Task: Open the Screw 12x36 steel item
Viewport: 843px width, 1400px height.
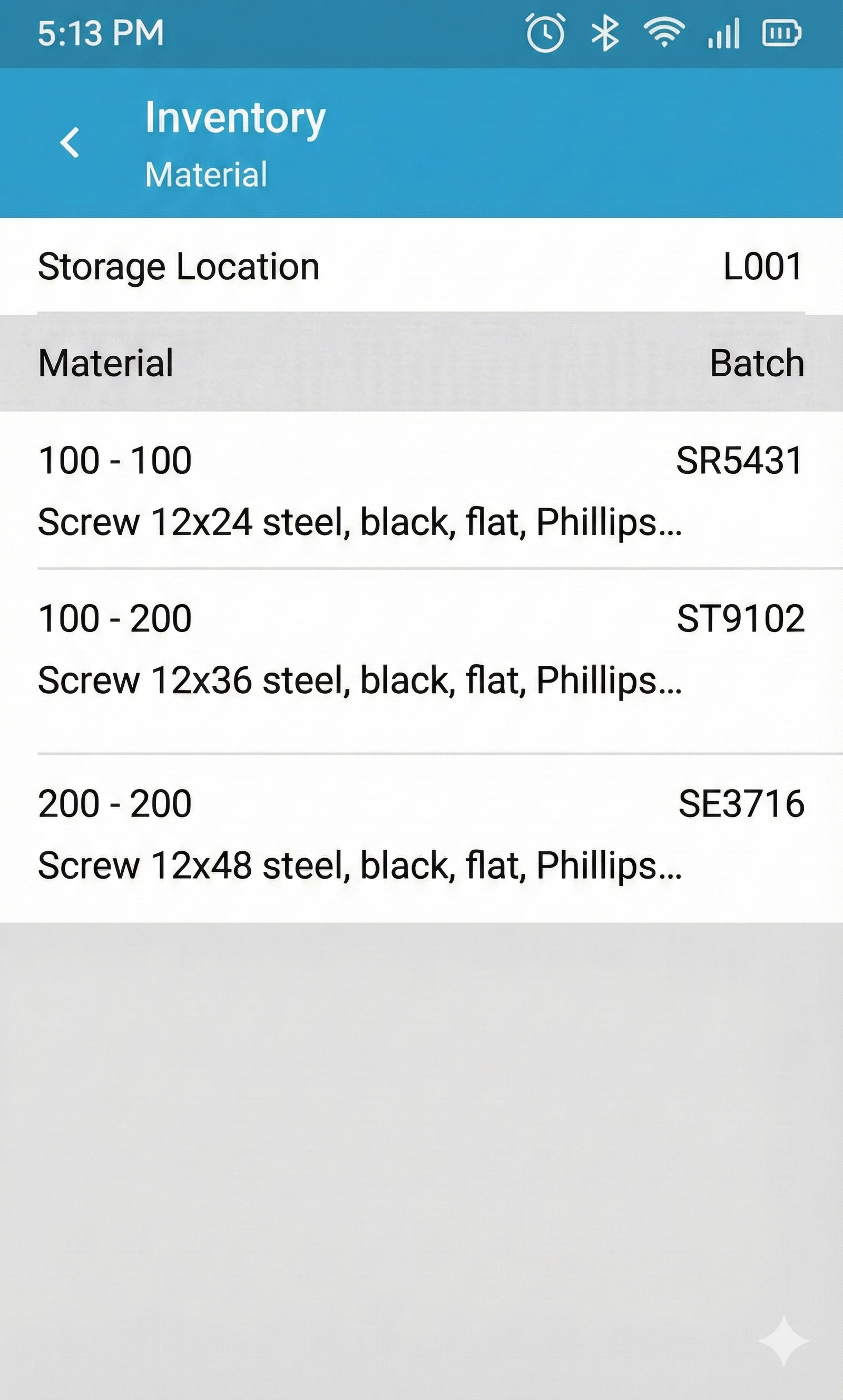Action: click(359, 680)
